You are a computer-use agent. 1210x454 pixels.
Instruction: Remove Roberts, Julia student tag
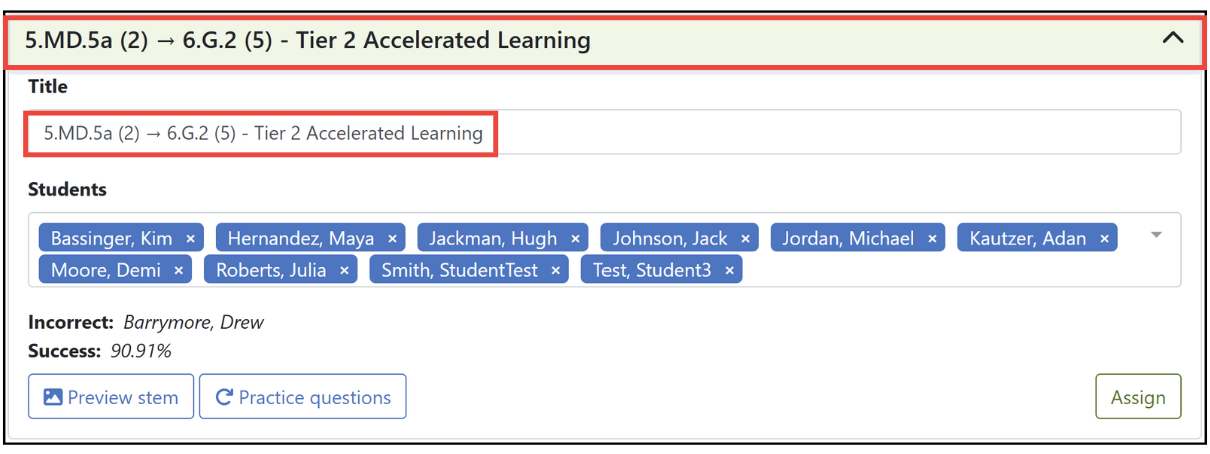click(x=344, y=271)
